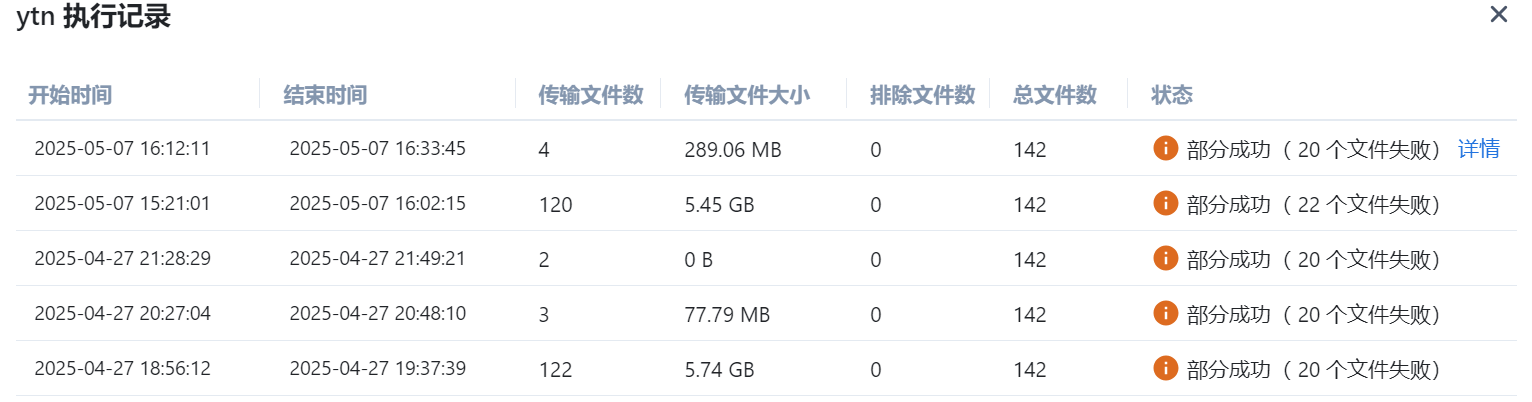Close the ytn 执行记录 dialog

pos(1498,15)
